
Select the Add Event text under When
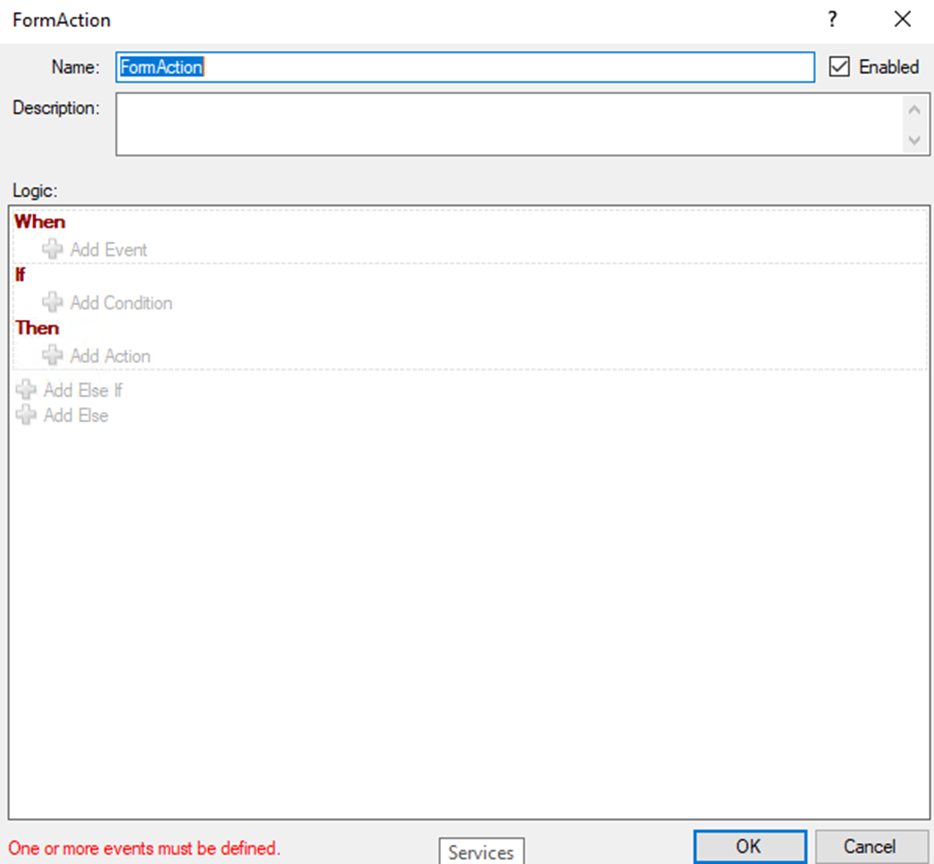108,250
